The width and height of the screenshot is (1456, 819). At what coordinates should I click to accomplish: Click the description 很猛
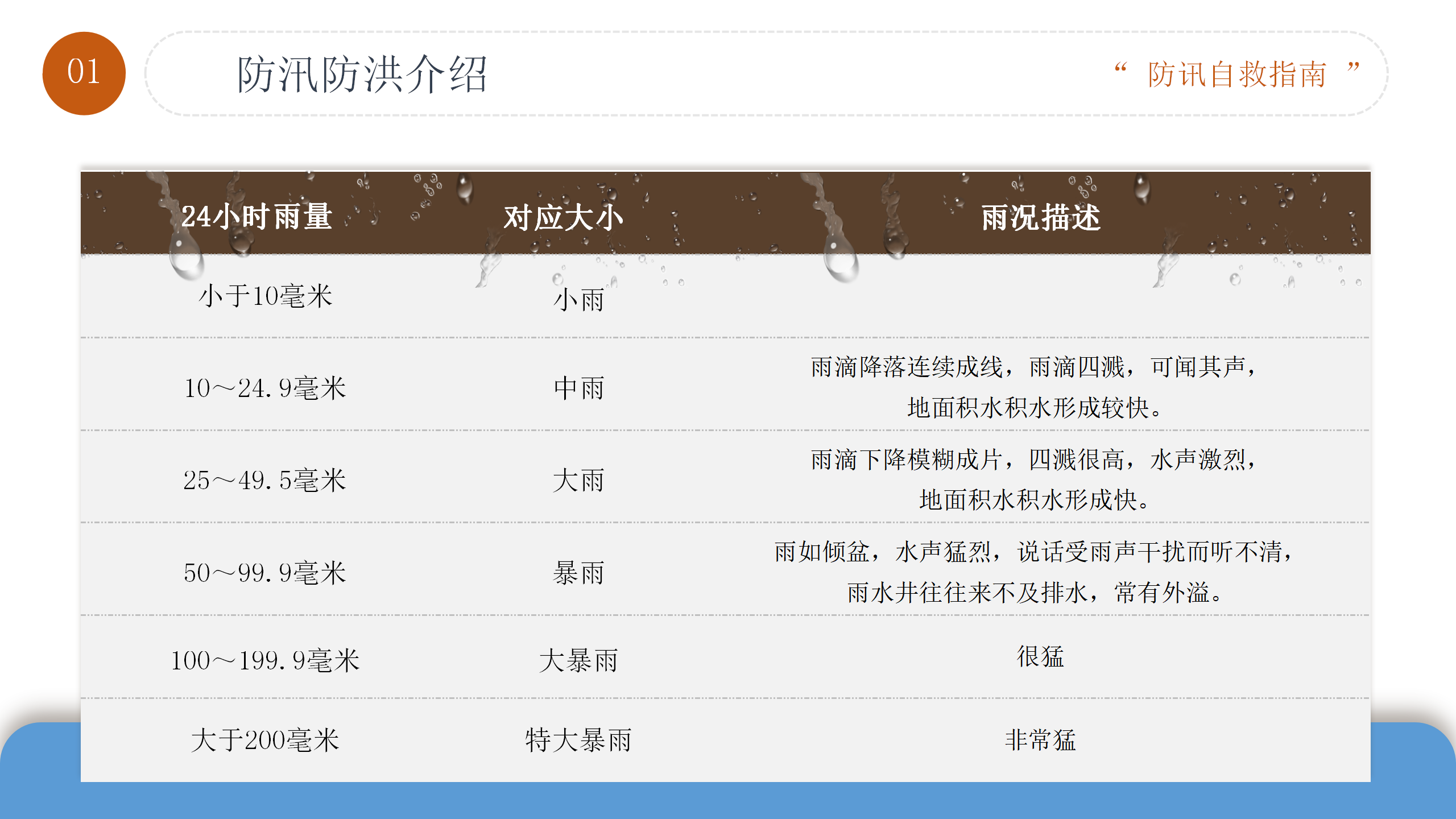click(x=1040, y=656)
